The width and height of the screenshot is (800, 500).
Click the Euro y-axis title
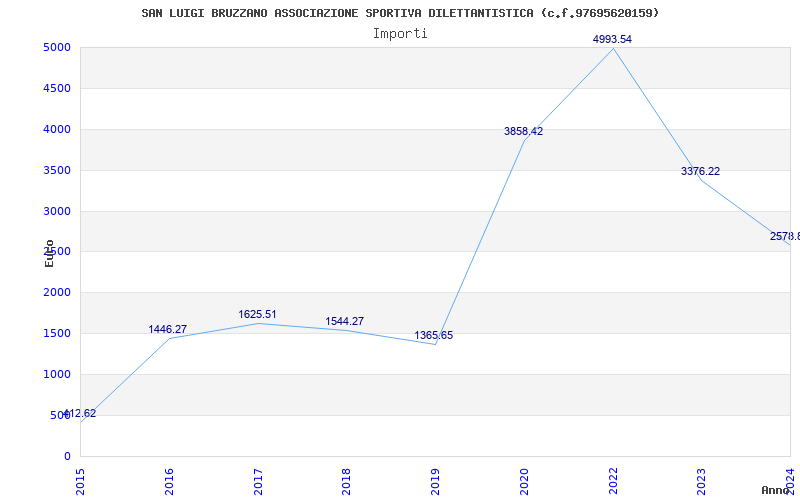[49, 253]
